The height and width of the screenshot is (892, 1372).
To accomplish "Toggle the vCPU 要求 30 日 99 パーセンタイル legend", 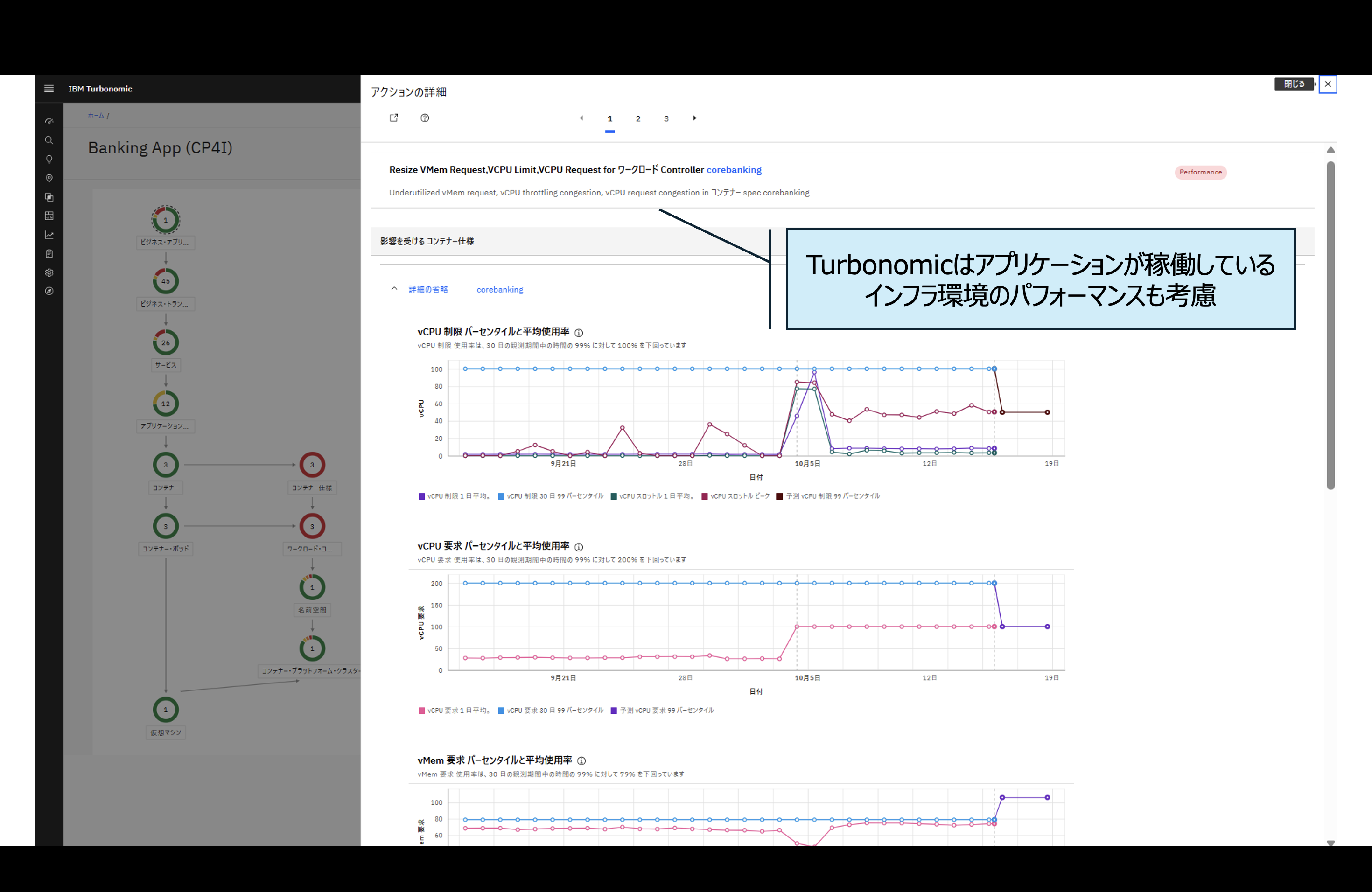I will coord(551,711).
